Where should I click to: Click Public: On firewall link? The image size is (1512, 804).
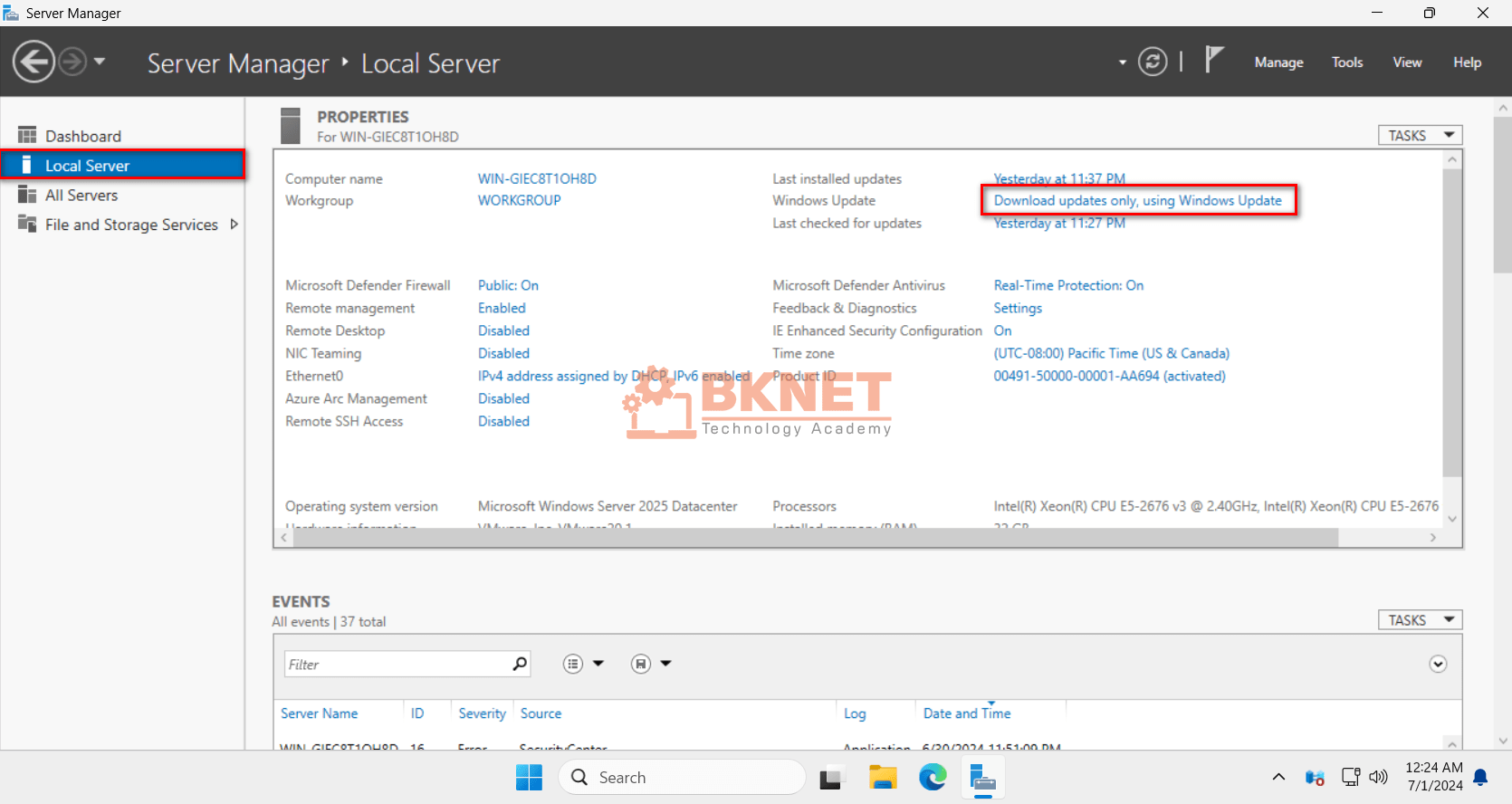(x=508, y=285)
